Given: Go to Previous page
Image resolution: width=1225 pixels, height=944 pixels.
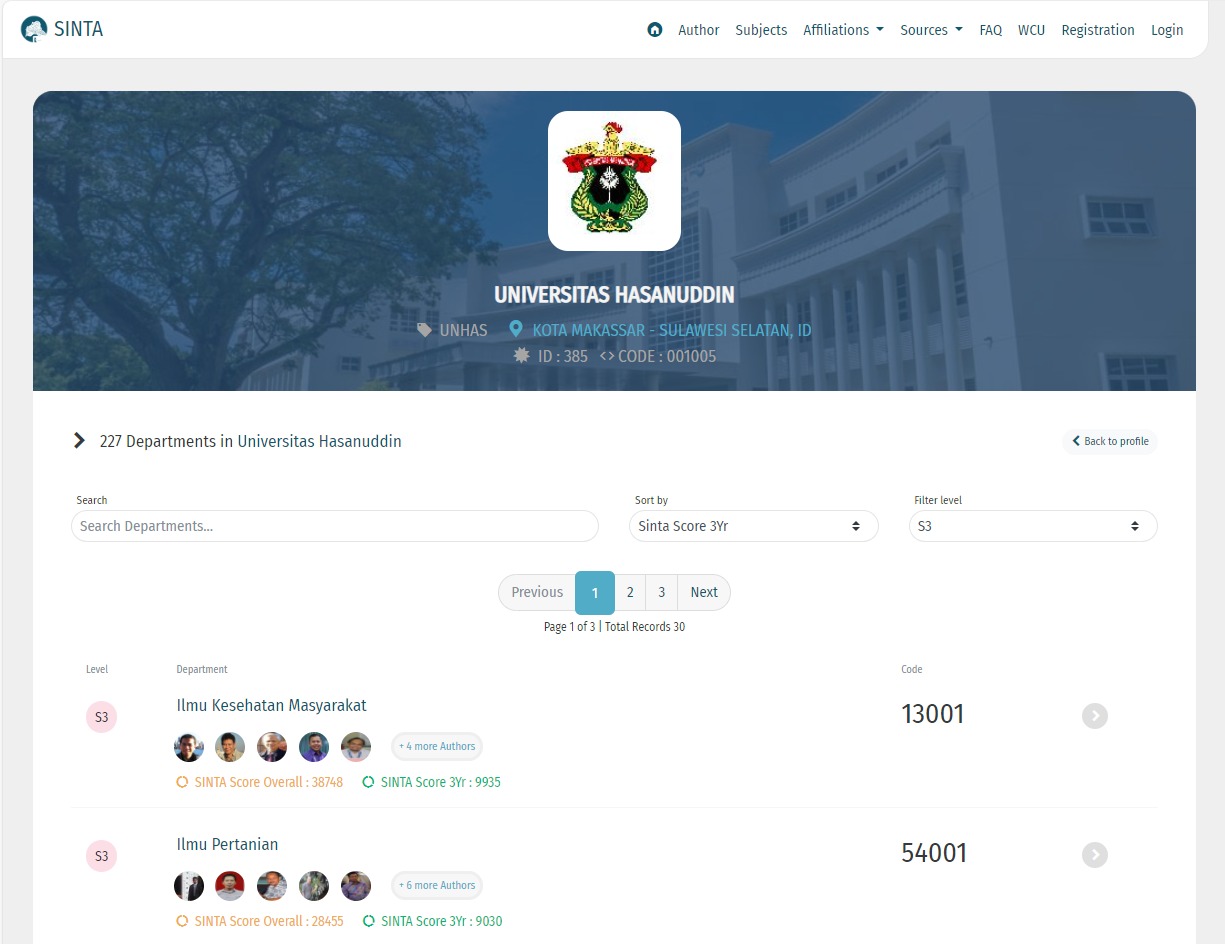Looking at the screenshot, I should [x=537, y=592].
